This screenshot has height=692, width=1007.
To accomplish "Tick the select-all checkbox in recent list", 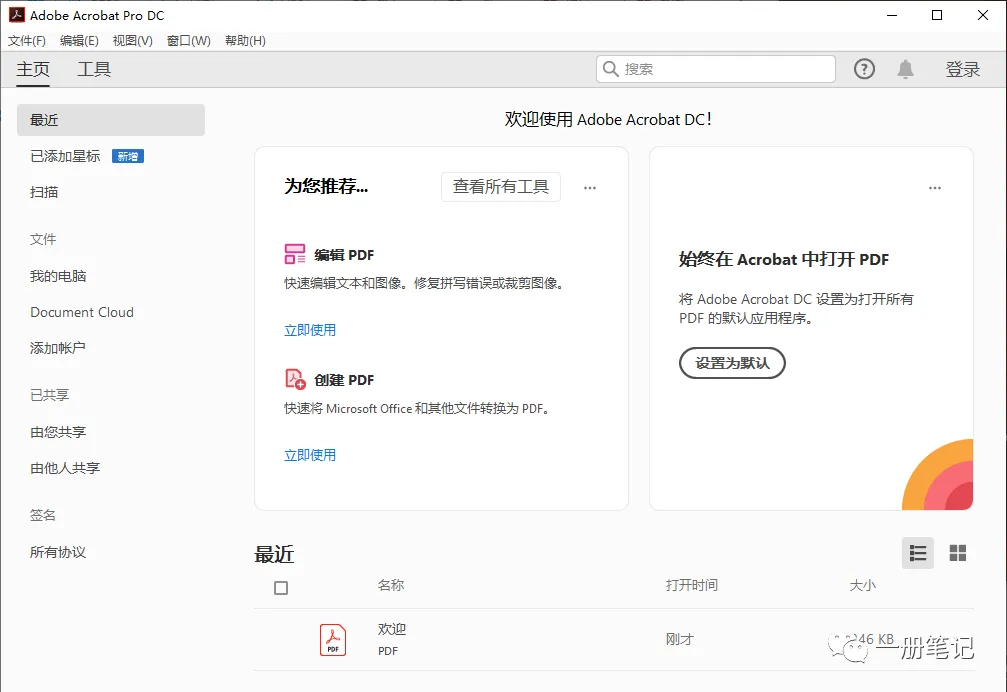I will click(x=281, y=587).
